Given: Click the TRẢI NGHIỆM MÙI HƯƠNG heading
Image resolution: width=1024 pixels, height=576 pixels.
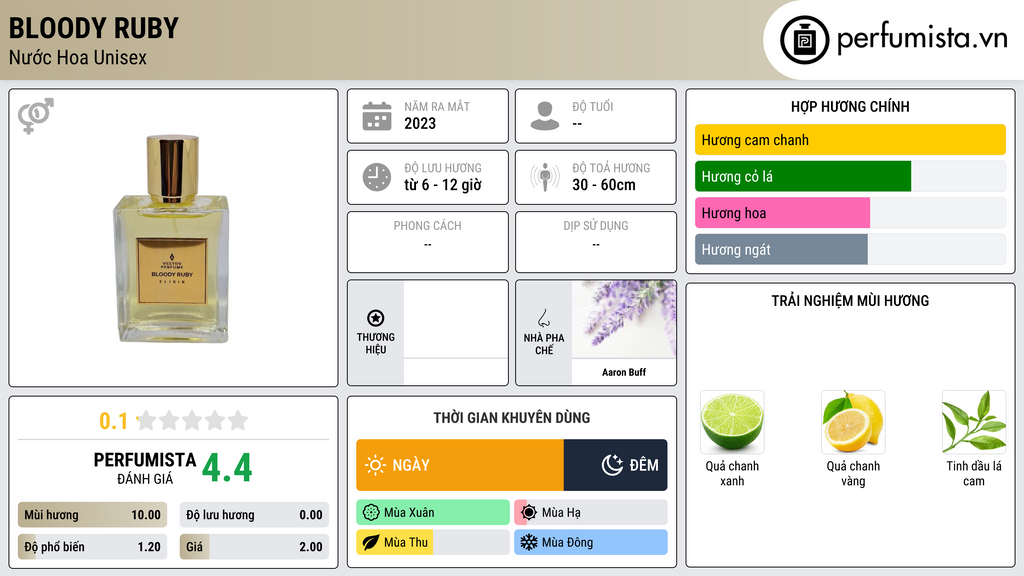Looking at the screenshot, I should coord(850,301).
